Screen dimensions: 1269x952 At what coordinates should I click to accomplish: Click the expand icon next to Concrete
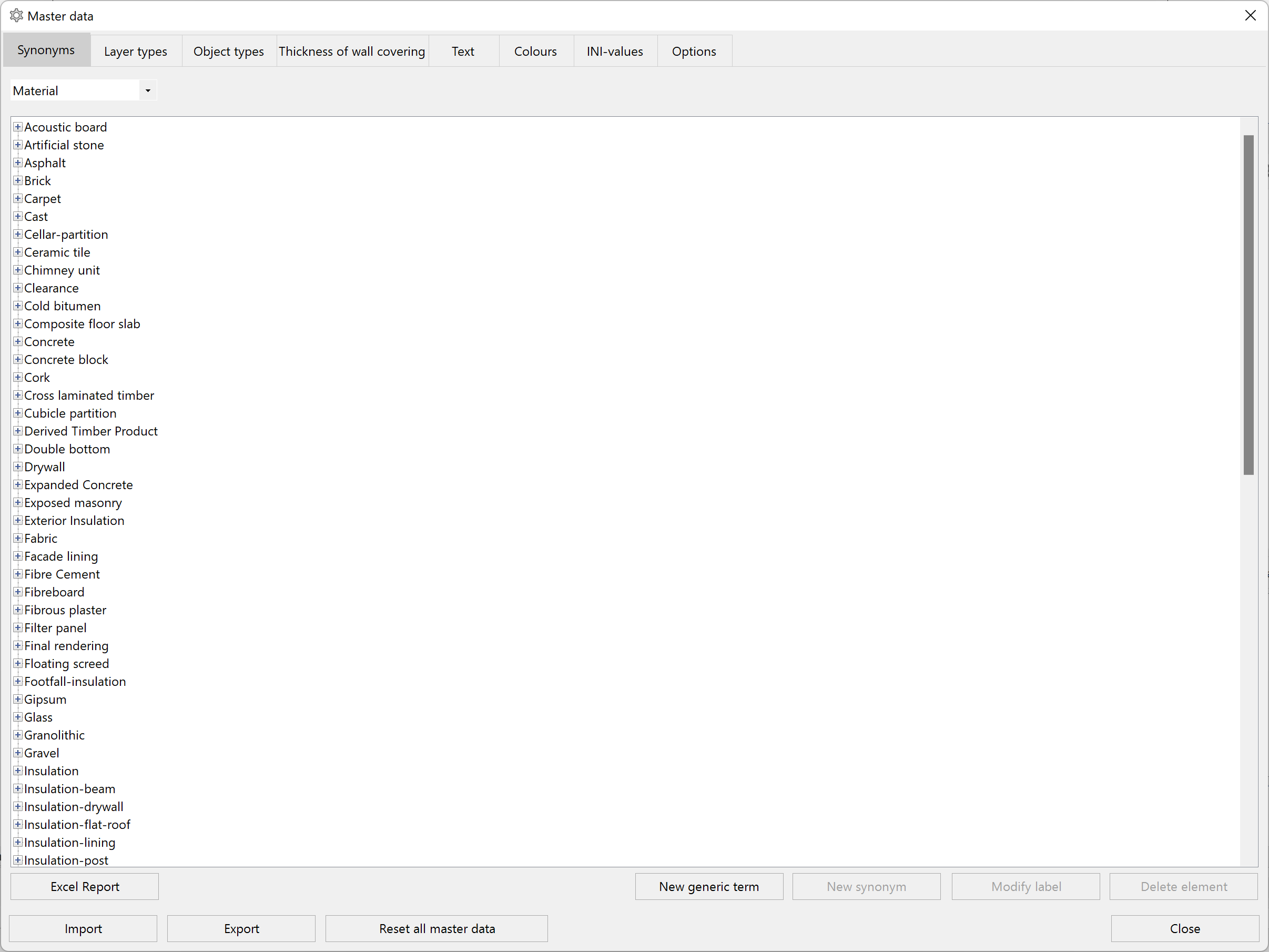tap(18, 342)
